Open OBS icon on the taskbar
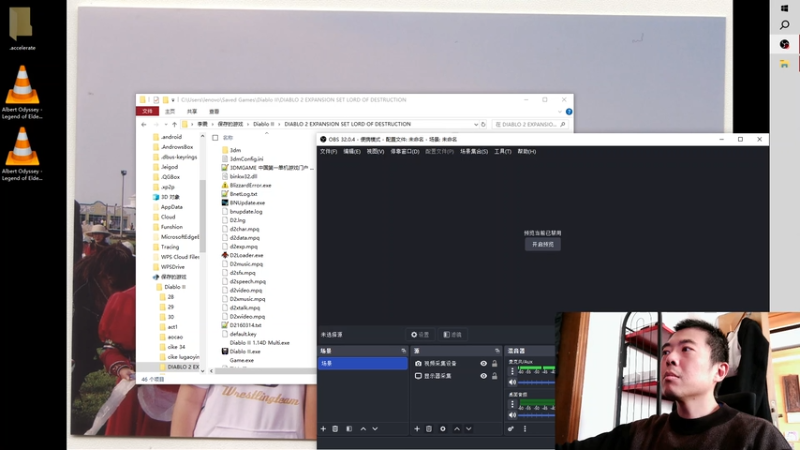Screen dimensions: 800x450 (x=784, y=44)
